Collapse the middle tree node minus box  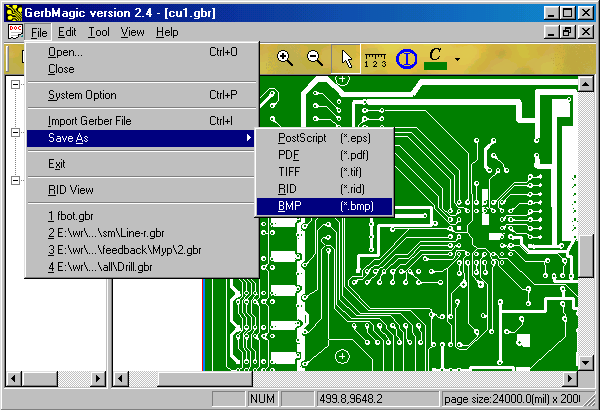(15, 132)
